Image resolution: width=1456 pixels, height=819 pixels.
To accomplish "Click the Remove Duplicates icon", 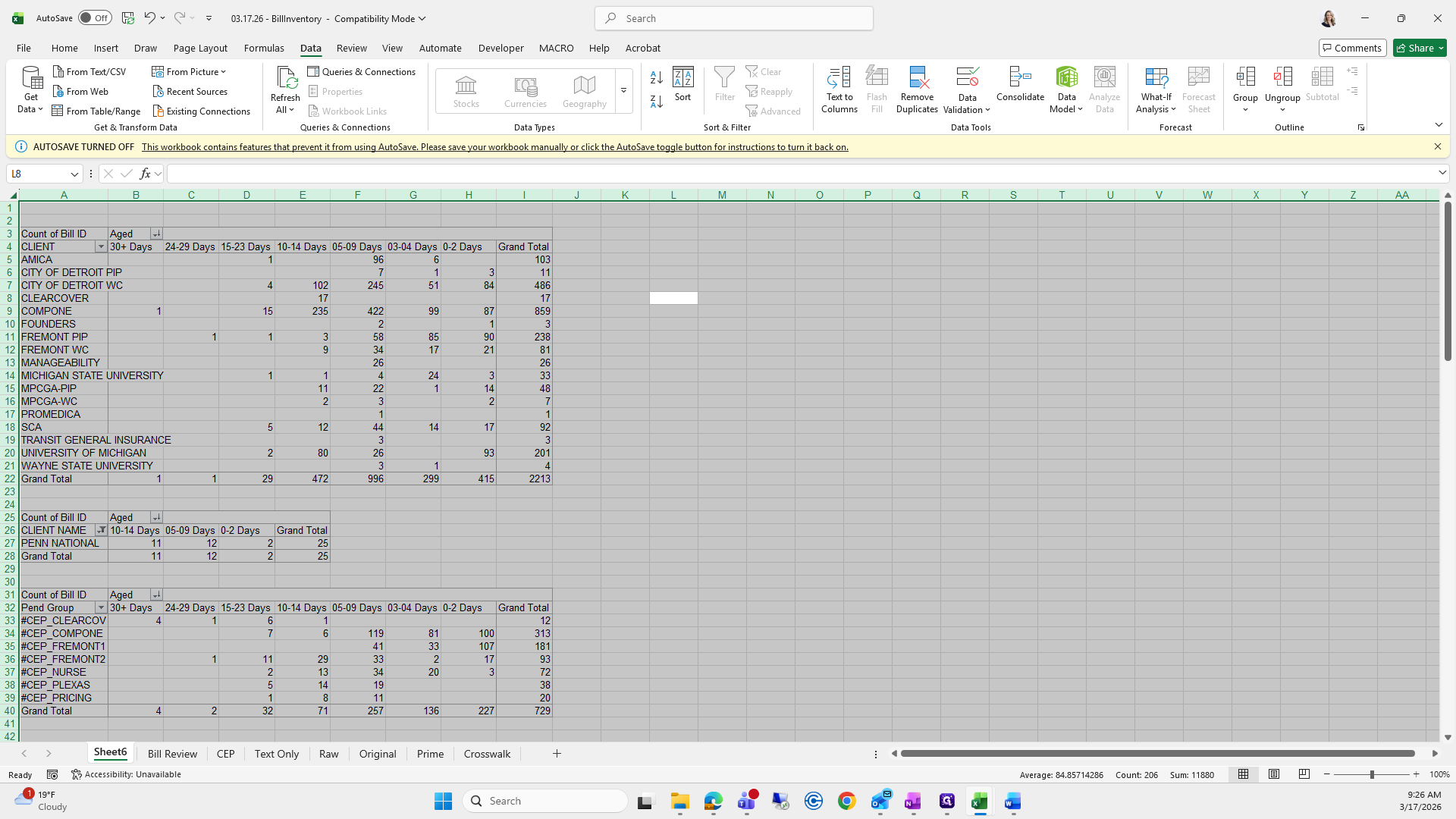I will click(917, 78).
